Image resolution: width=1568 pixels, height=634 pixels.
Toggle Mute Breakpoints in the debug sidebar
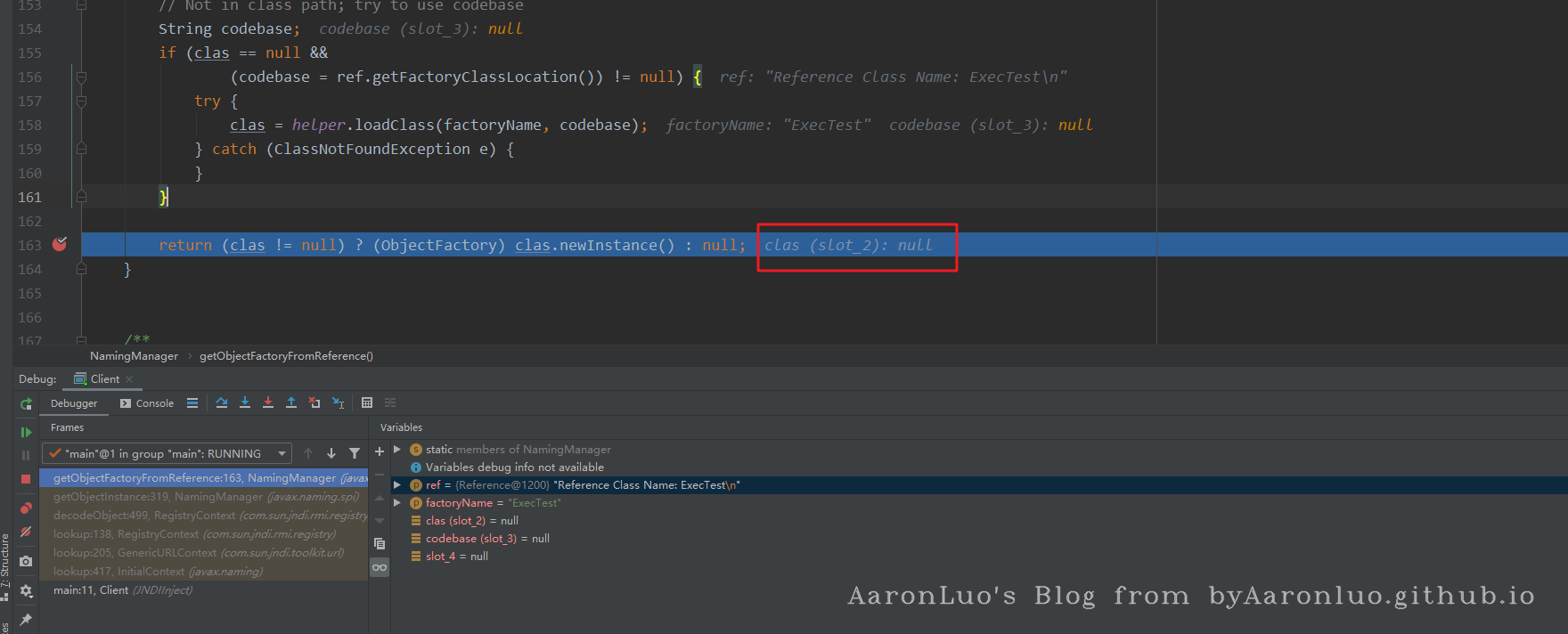(x=26, y=532)
